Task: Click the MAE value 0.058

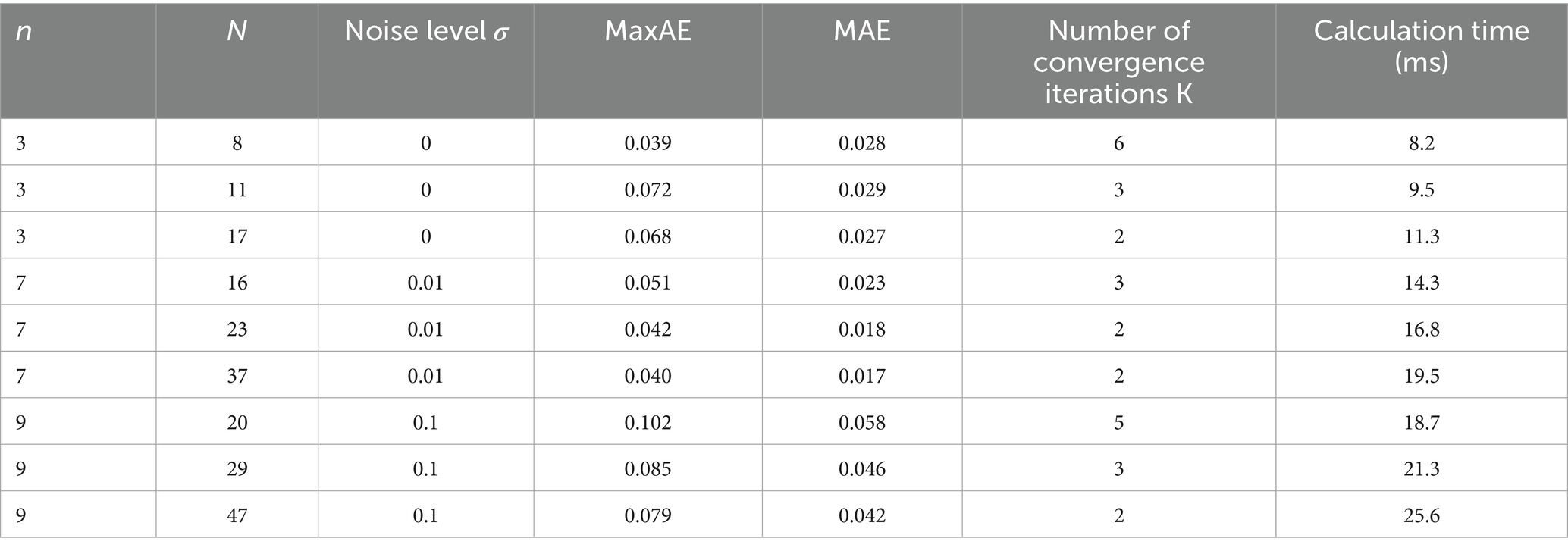Action: (861, 422)
